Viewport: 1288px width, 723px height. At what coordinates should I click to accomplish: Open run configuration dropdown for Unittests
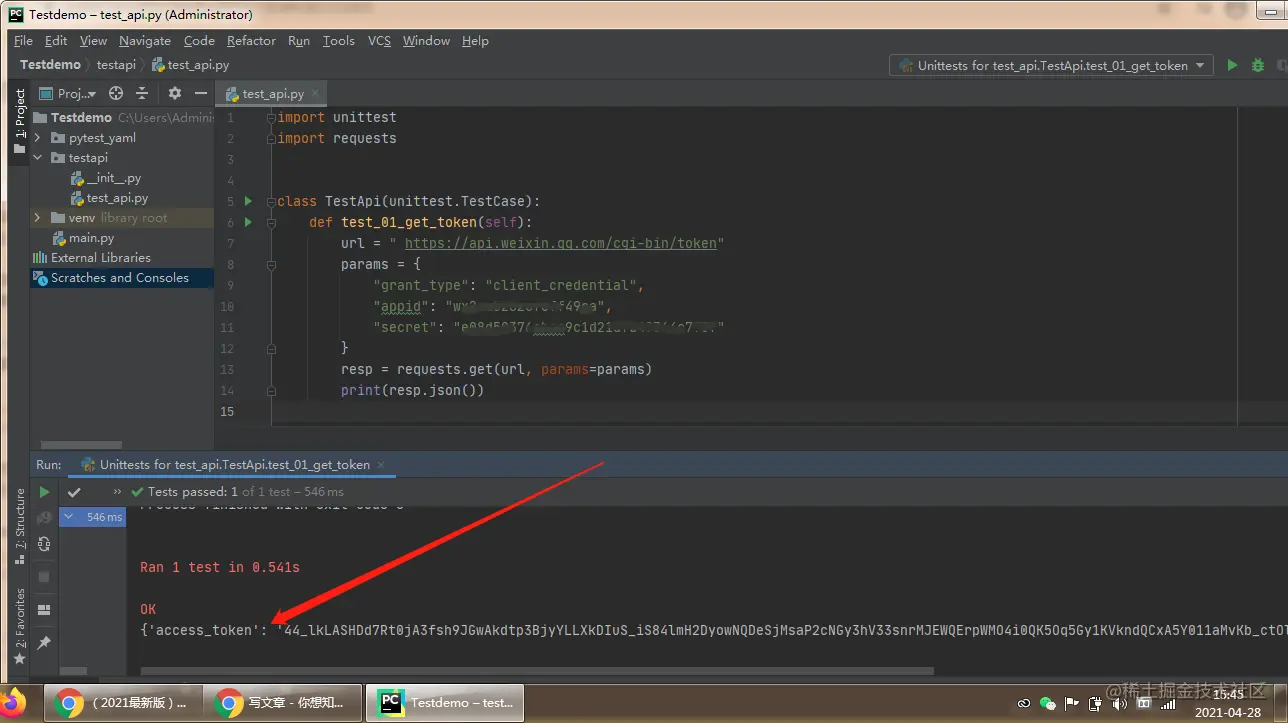coord(1052,65)
